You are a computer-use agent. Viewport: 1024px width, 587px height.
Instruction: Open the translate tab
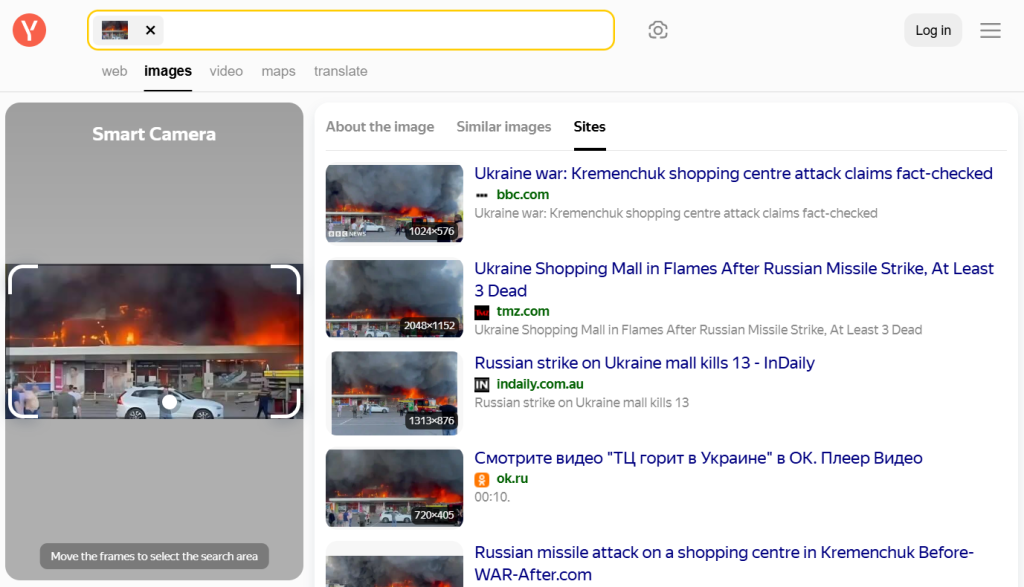tap(340, 71)
